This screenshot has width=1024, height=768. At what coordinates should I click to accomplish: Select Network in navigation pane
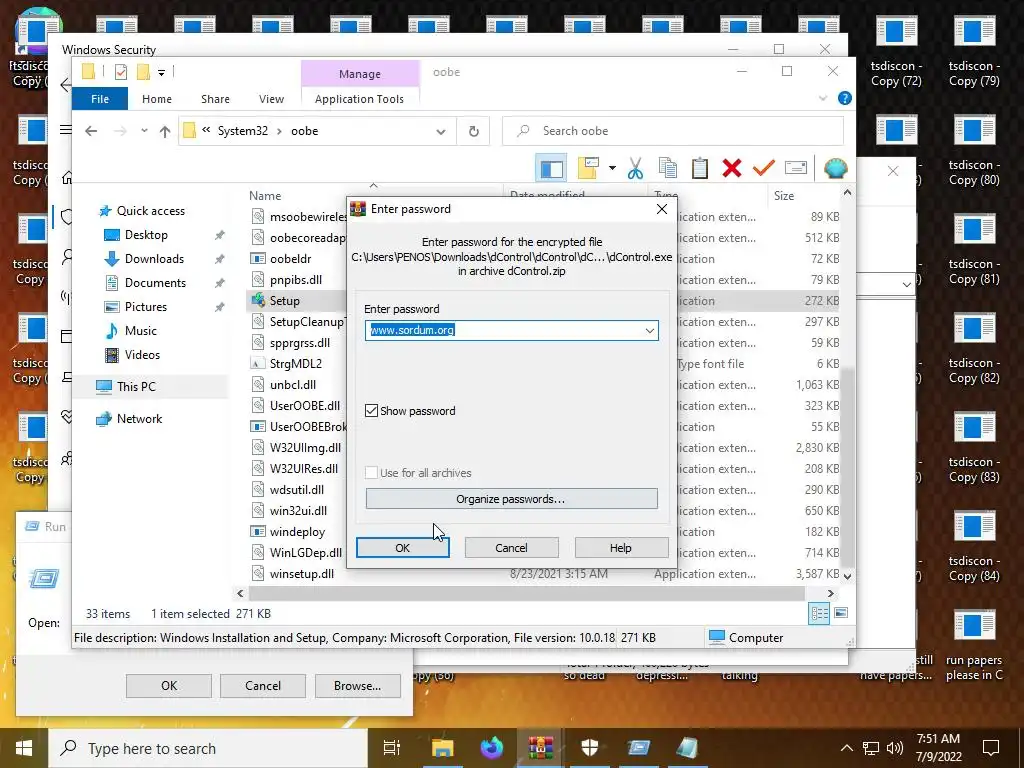click(139, 419)
